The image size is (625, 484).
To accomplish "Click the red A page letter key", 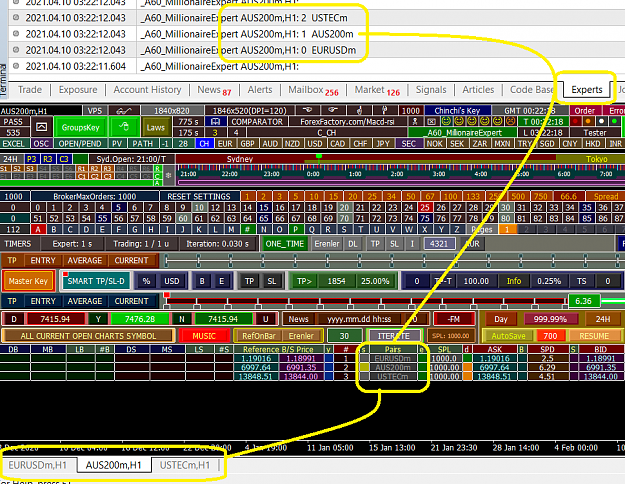I will [38, 229].
